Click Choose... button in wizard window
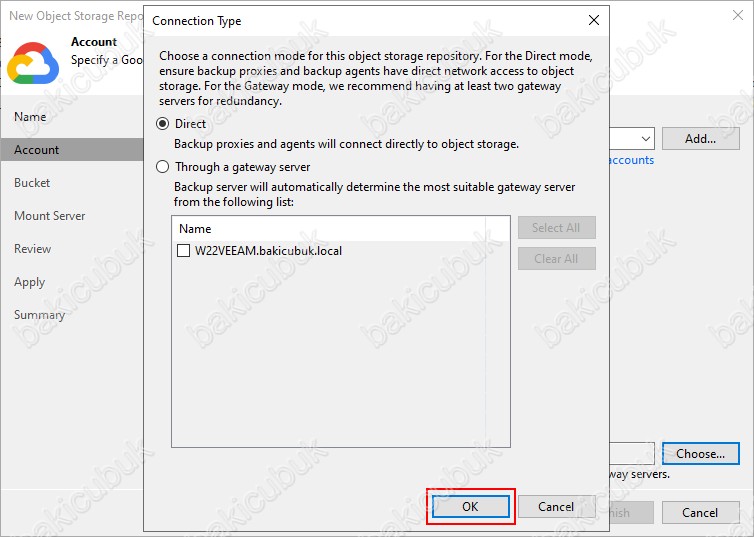The image size is (754, 537). 701,453
